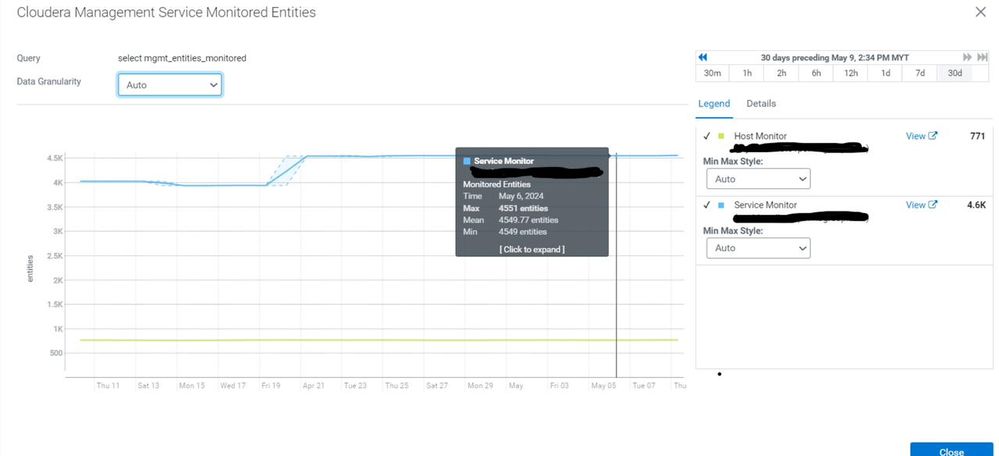
Task: Jump back with the double-left arrow icon
Action: coord(703,57)
